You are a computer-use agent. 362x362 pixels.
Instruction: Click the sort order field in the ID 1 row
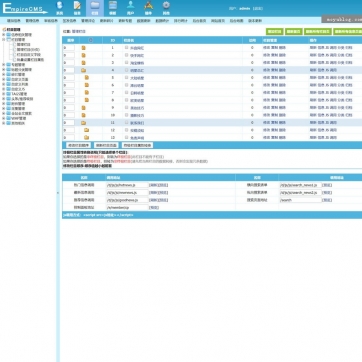69,48
